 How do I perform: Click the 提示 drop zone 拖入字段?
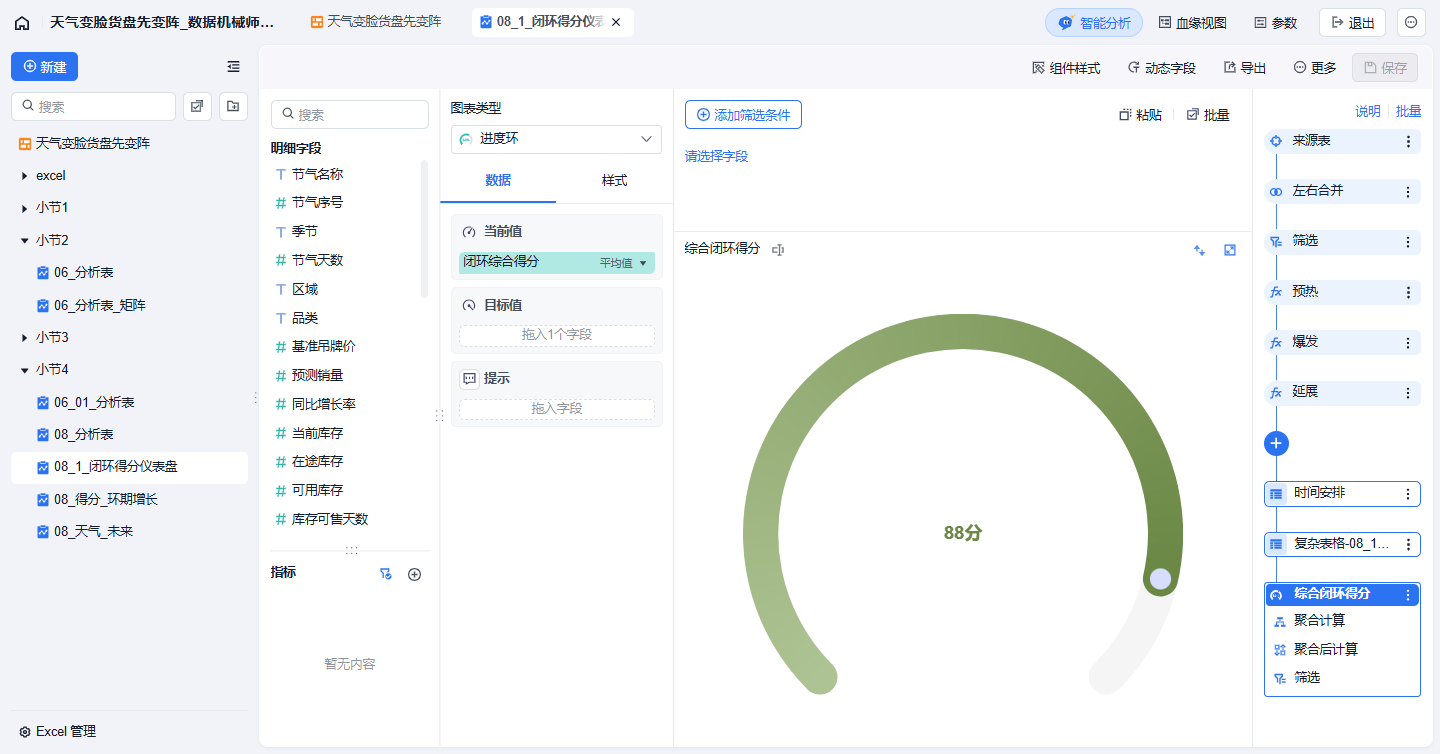557,408
